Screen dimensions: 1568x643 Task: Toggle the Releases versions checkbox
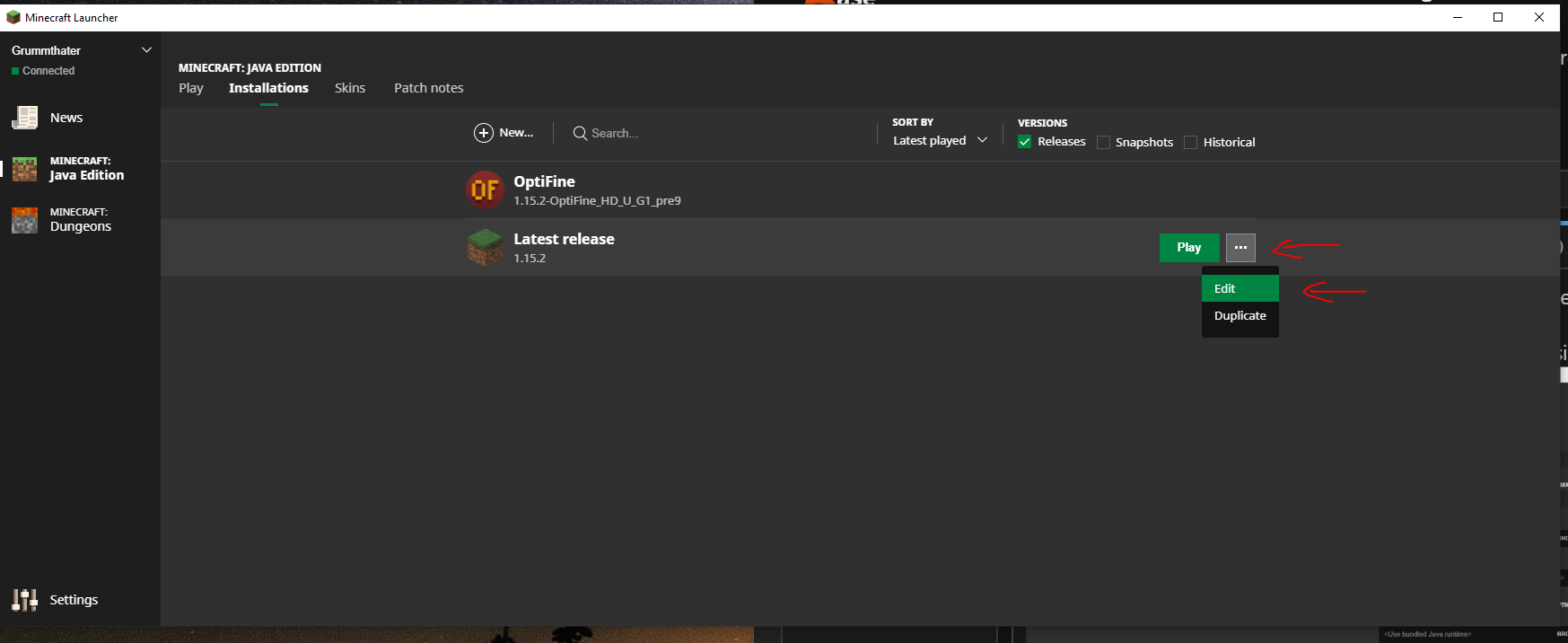click(x=1024, y=142)
